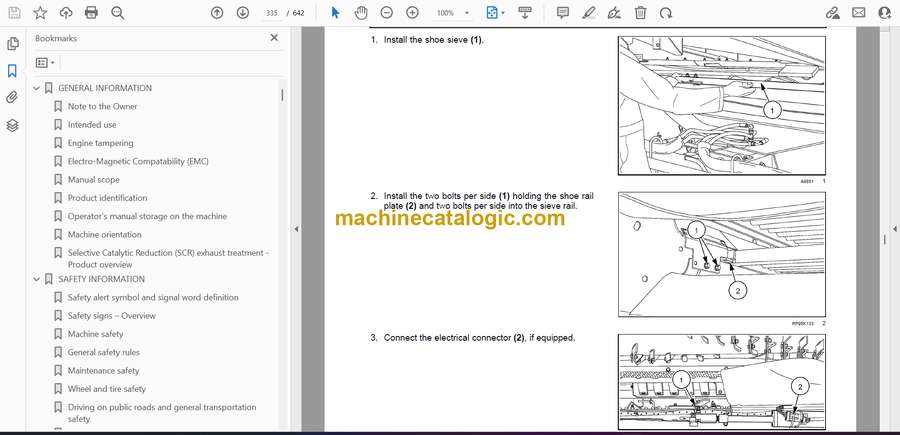Zoom out with the minus icon

[x=387, y=13]
